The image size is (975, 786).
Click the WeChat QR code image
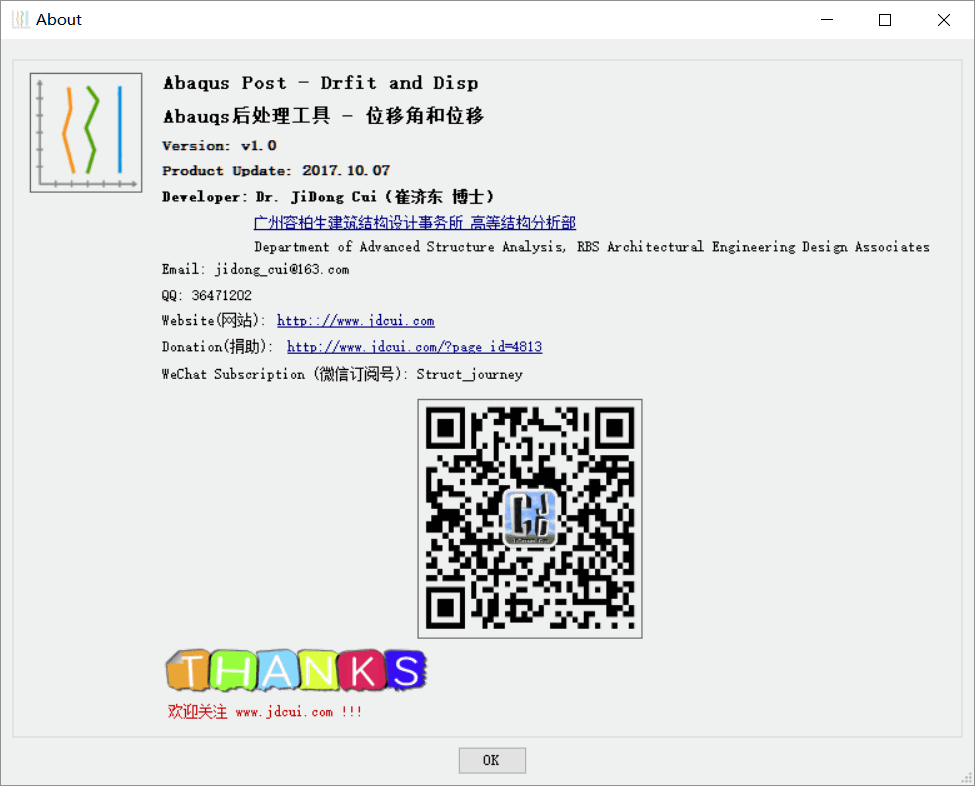click(530, 519)
